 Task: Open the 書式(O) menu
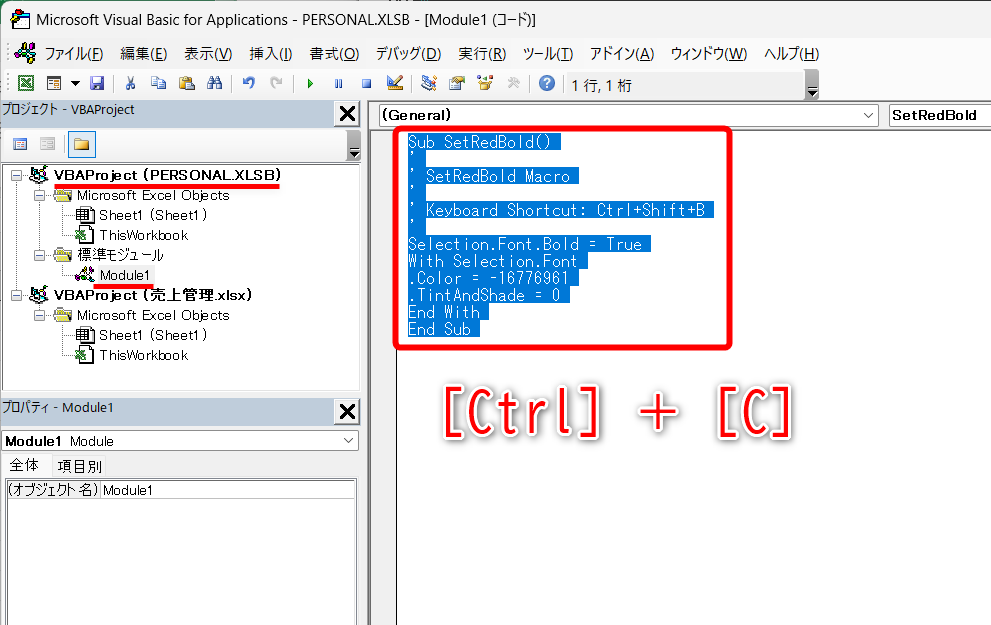pyautogui.click(x=334, y=54)
